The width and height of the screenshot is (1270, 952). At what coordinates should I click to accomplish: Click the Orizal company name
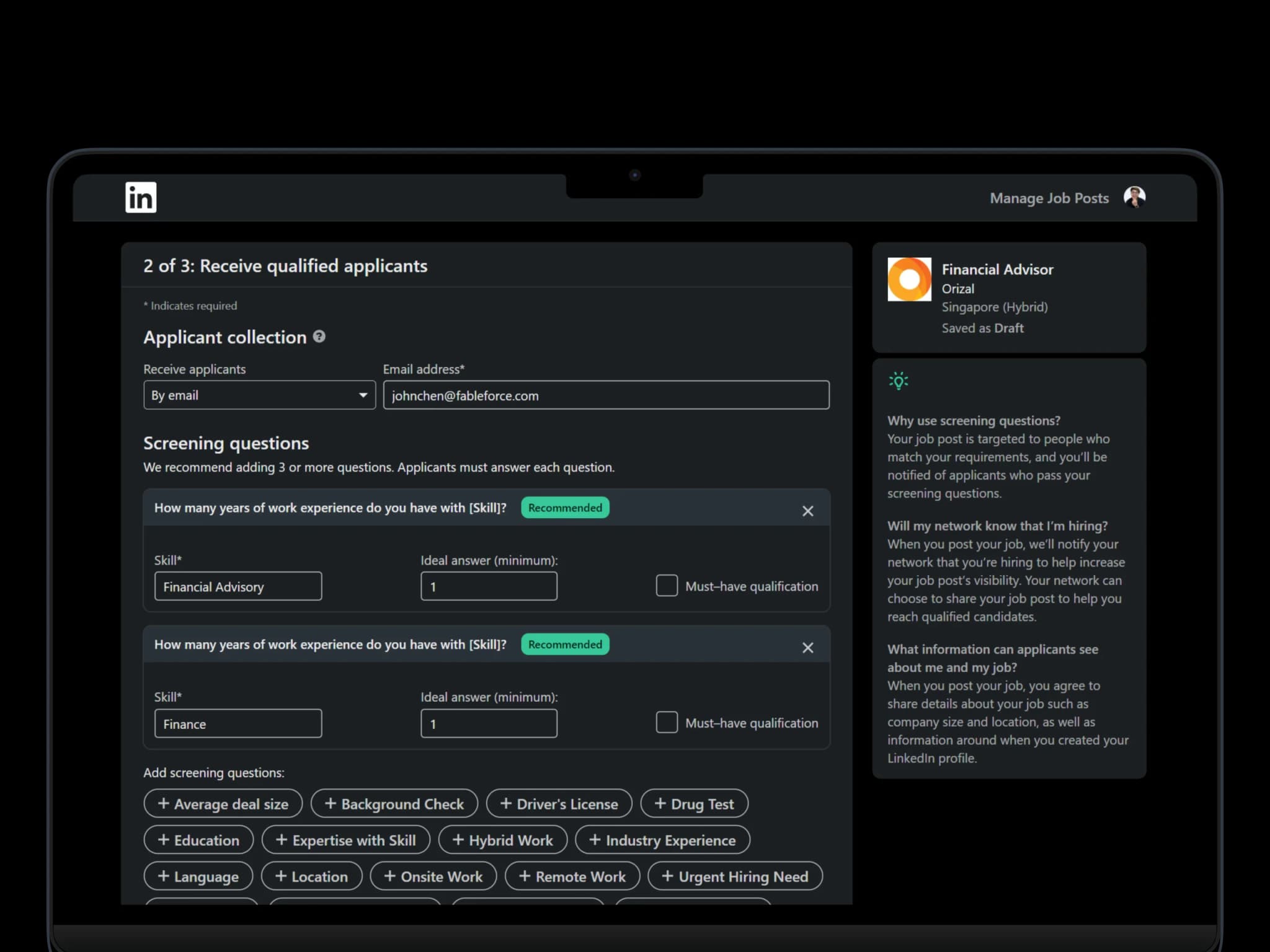click(x=957, y=289)
